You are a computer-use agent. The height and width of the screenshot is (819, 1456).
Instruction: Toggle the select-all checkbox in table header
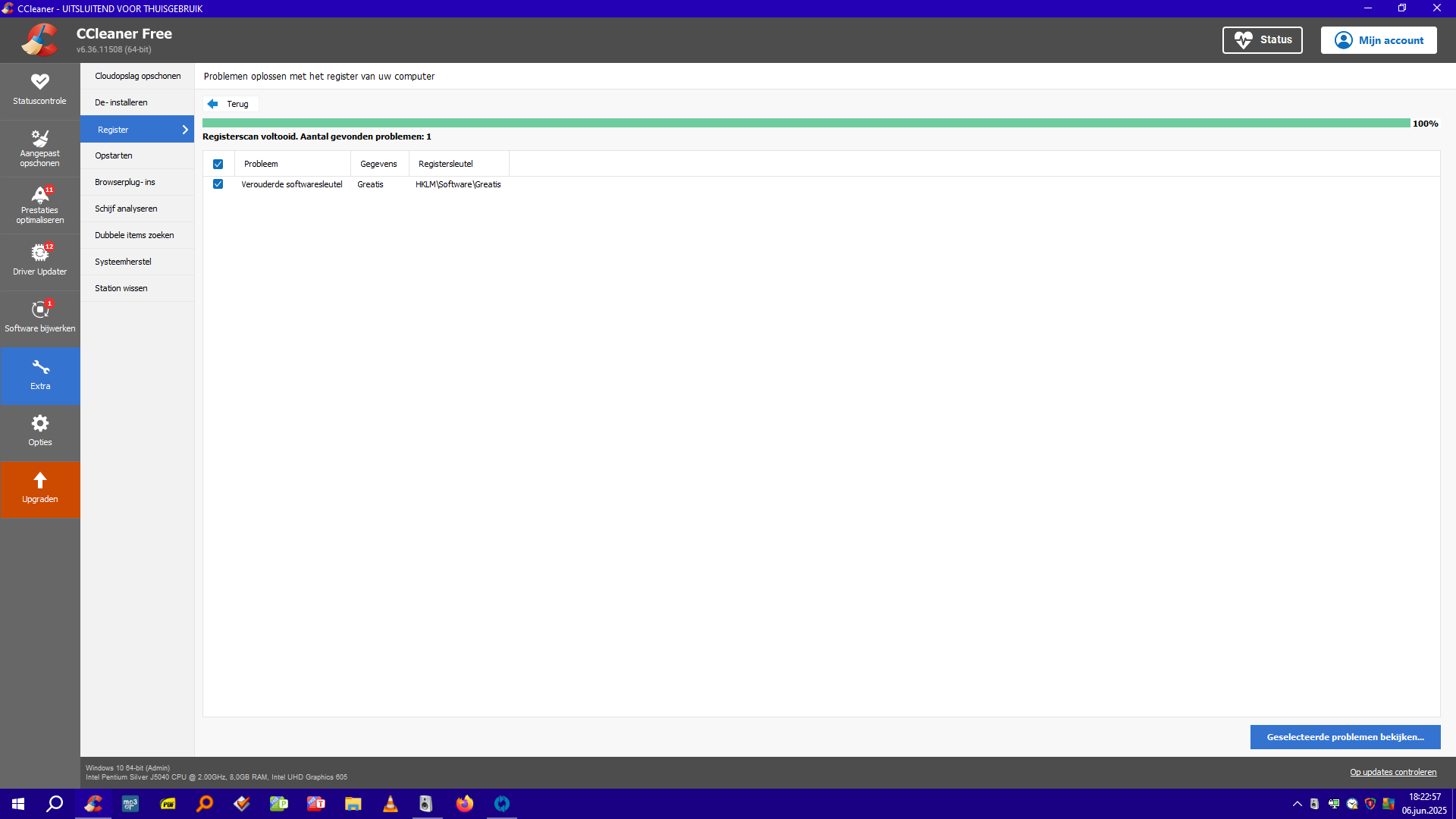click(x=218, y=164)
